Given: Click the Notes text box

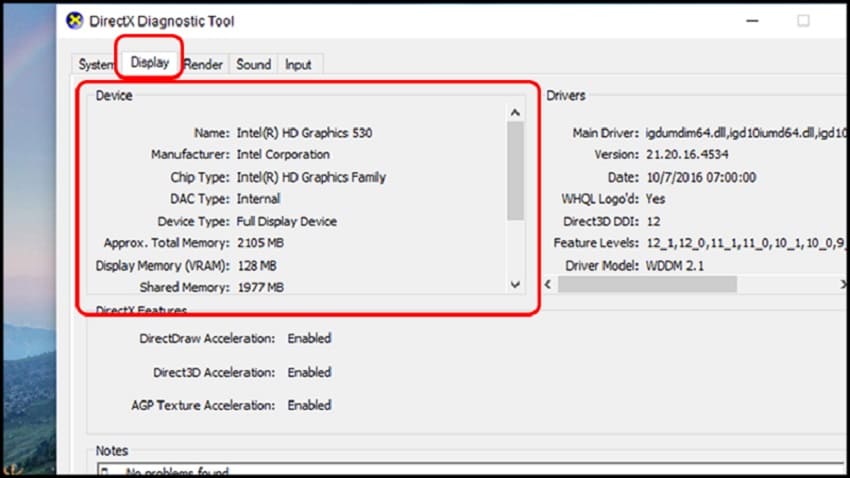Looking at the screenshot, I should pos(472,469).
